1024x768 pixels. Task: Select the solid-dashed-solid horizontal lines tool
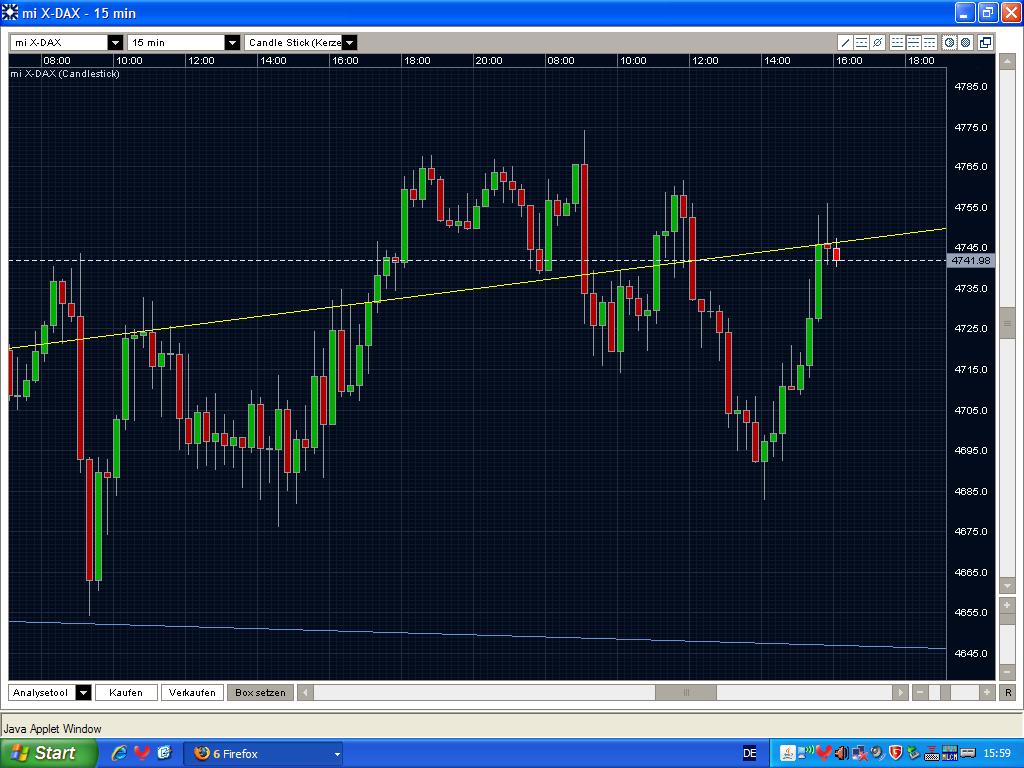coord(861,42)
